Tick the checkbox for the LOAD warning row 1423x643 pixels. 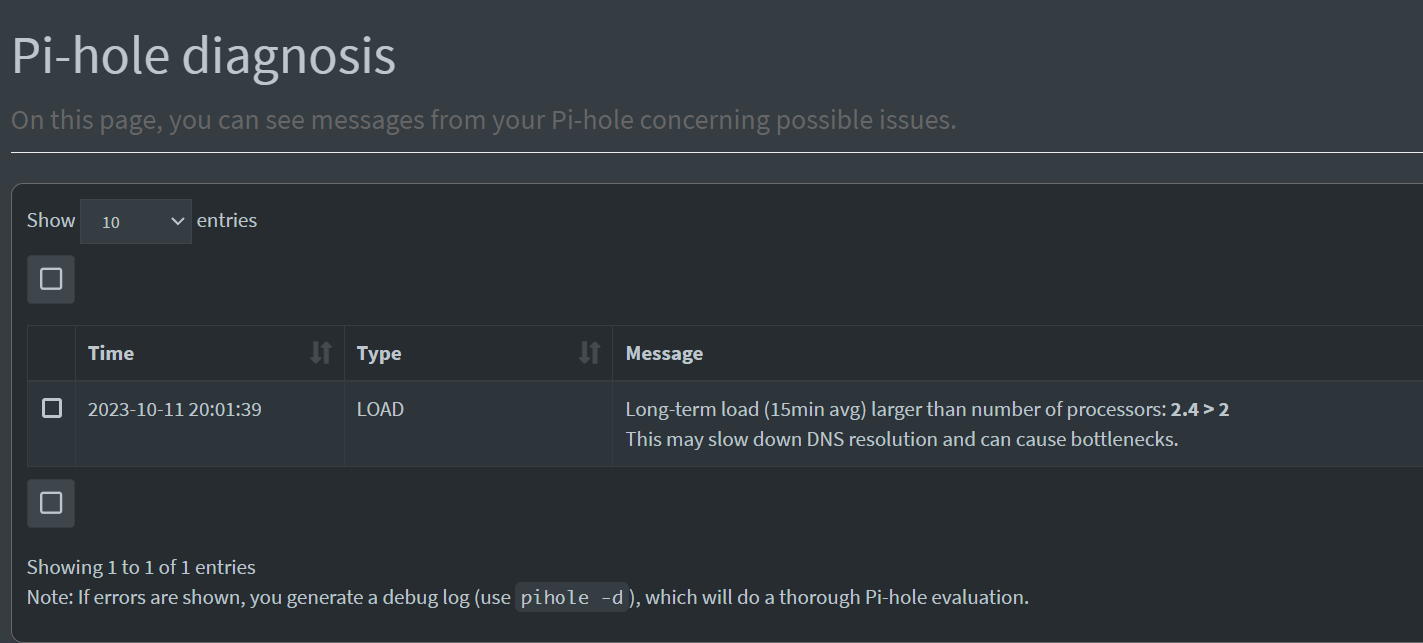point(50,408)
